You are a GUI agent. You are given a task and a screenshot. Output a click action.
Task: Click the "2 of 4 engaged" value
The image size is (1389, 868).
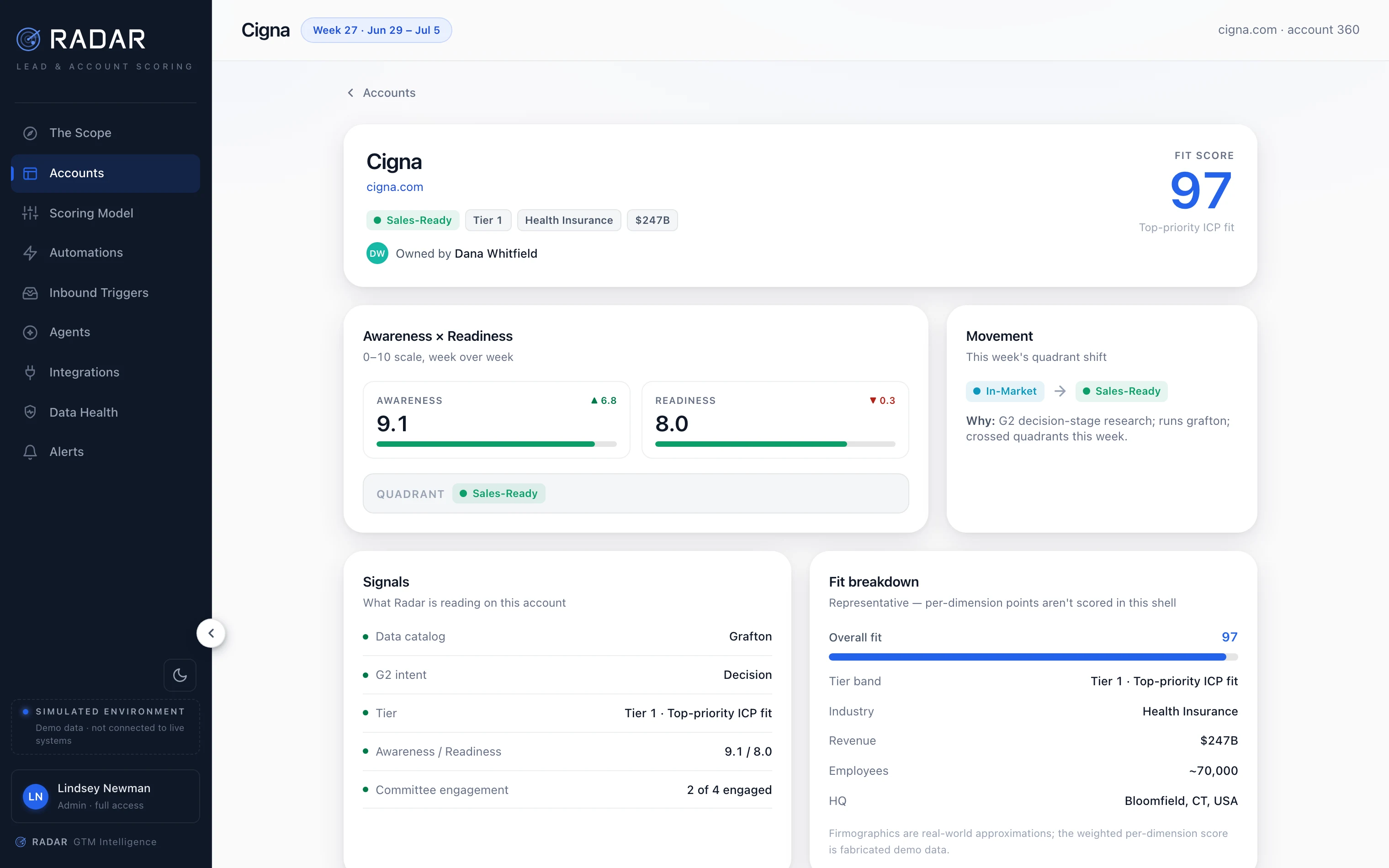(729, 790)
